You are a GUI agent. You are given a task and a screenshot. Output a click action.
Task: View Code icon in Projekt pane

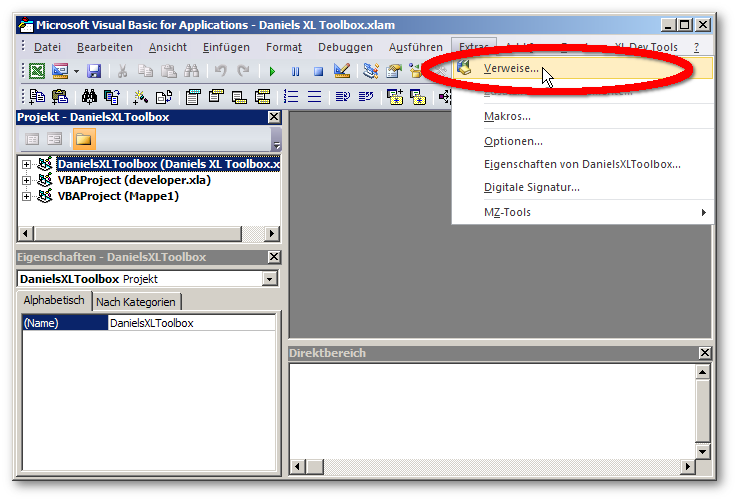[x=32, y=139]
